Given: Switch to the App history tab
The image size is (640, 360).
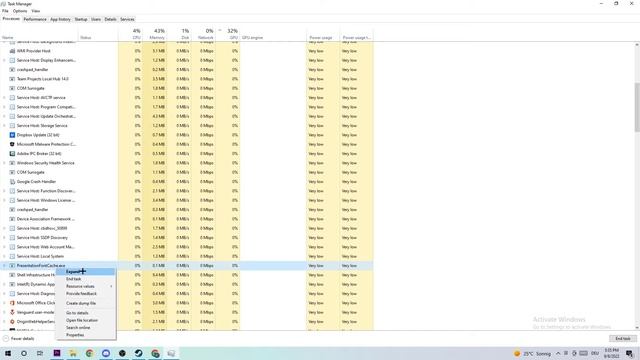Looking at the screenshot, I should pyautogui.click(x=60, y=19).
